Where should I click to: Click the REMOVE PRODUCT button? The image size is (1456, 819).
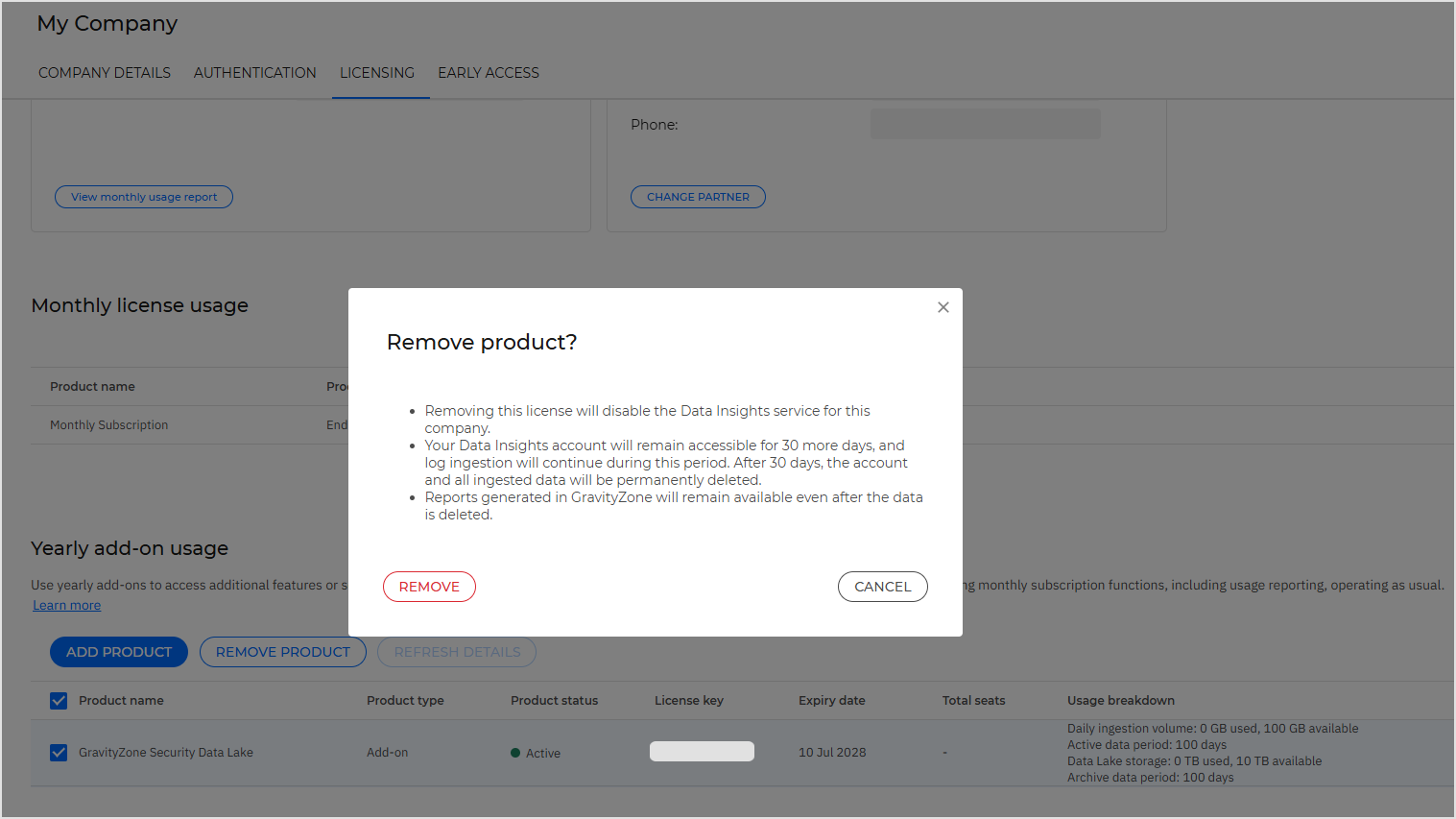[282, 652]
